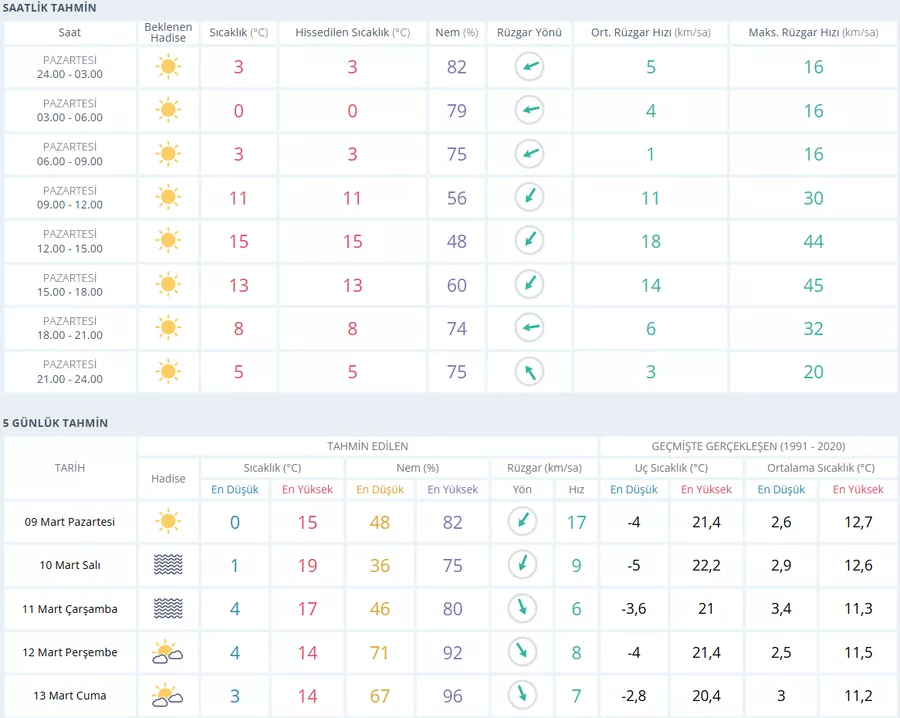Click the partly cloudy icon for 13 Mart Cuma

tap(167, 696)
